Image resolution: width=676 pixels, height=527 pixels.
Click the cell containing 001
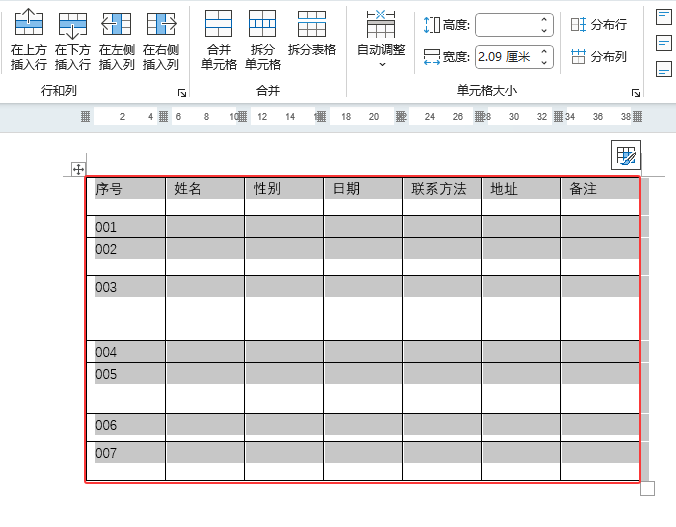(126, 227)
